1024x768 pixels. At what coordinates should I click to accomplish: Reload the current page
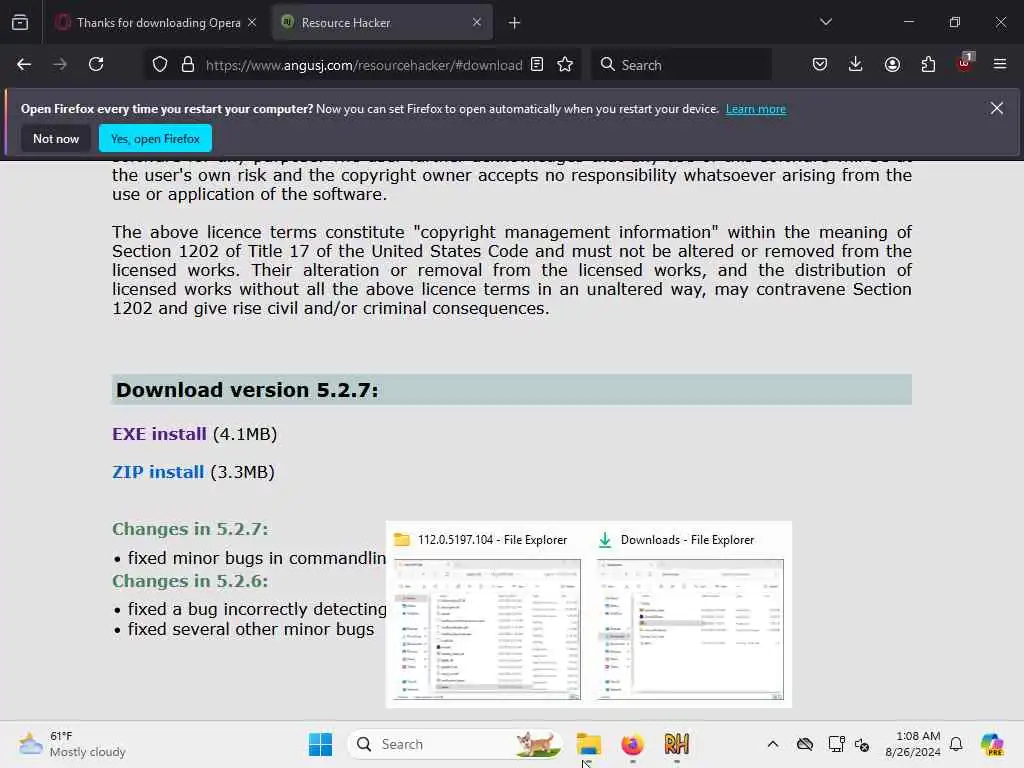click(96, 65)
